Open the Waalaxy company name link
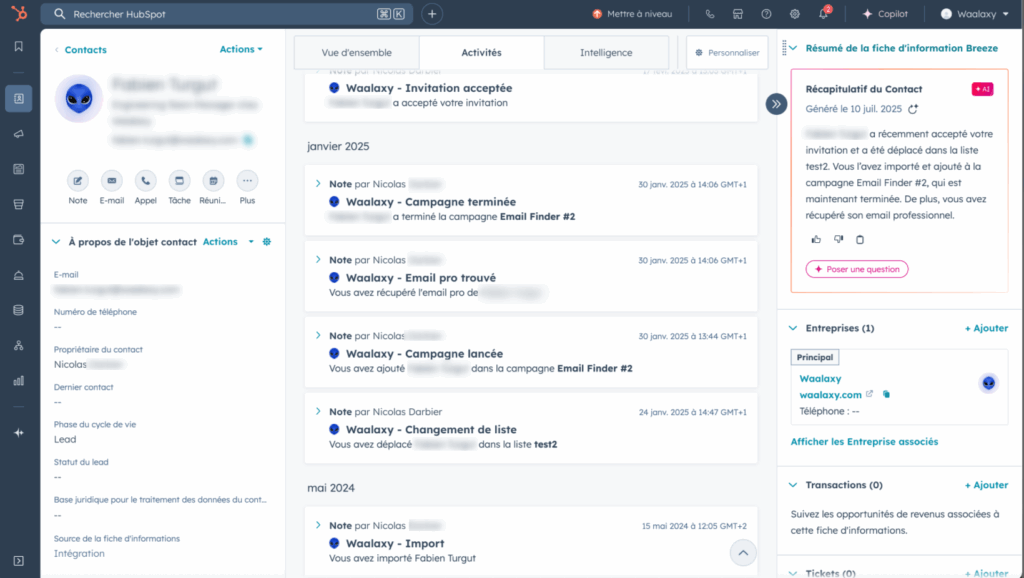1024x578 pixels. (x=820, y=378)
